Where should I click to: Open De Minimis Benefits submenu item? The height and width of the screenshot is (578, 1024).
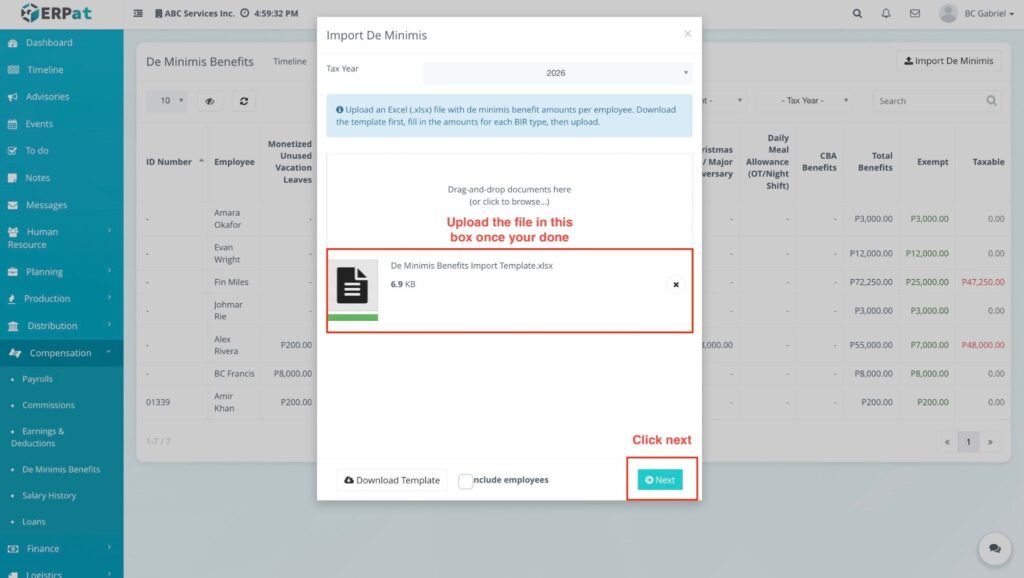point(61,470)
